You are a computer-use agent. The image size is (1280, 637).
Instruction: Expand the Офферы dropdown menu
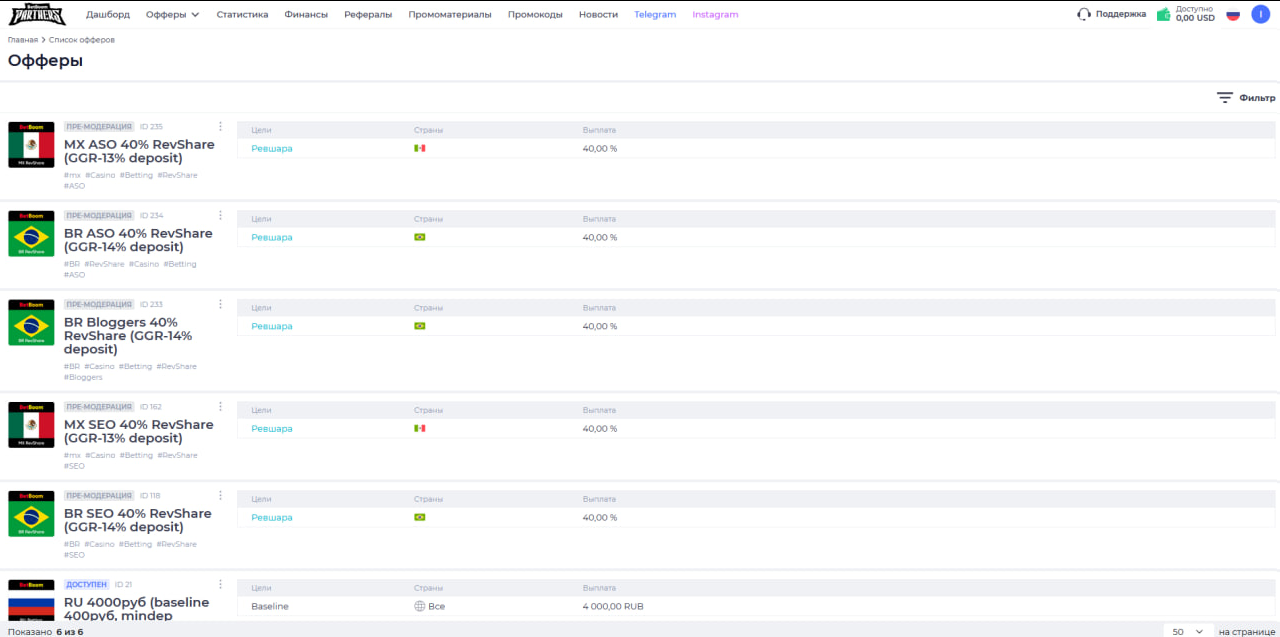click(x=172, y=15)
